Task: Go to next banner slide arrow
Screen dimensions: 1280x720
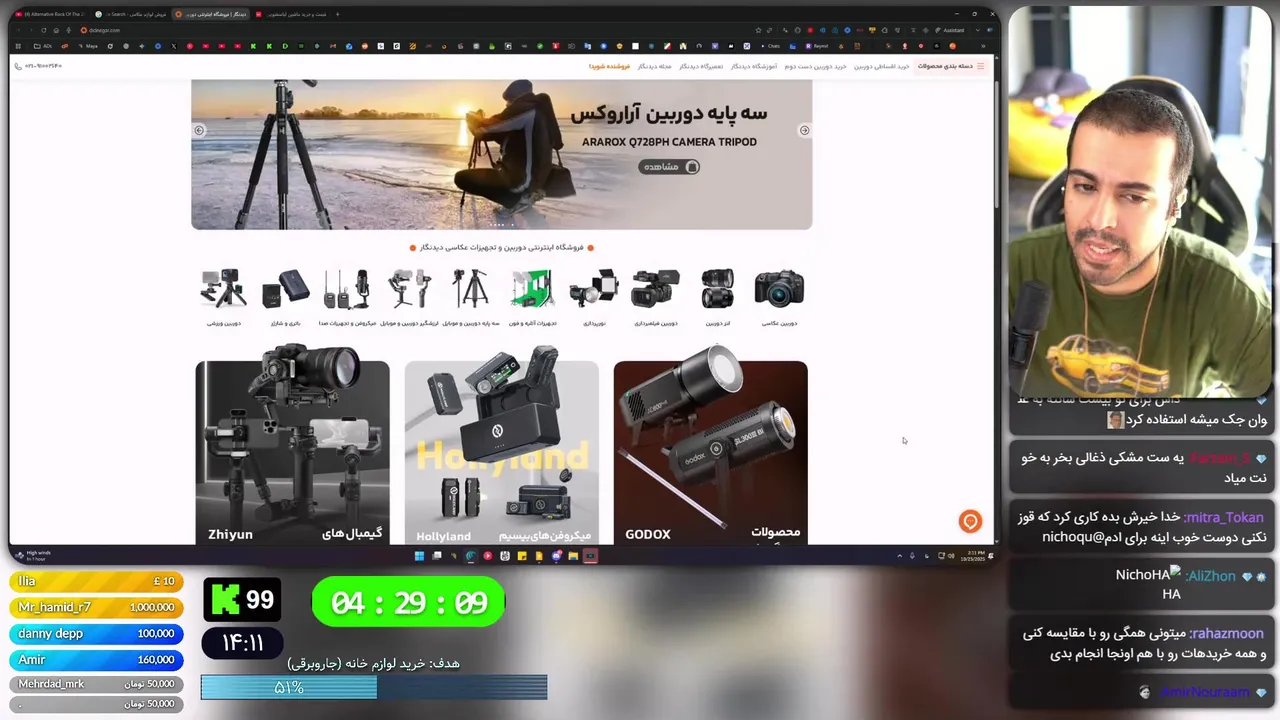Action: pos(804,130)
